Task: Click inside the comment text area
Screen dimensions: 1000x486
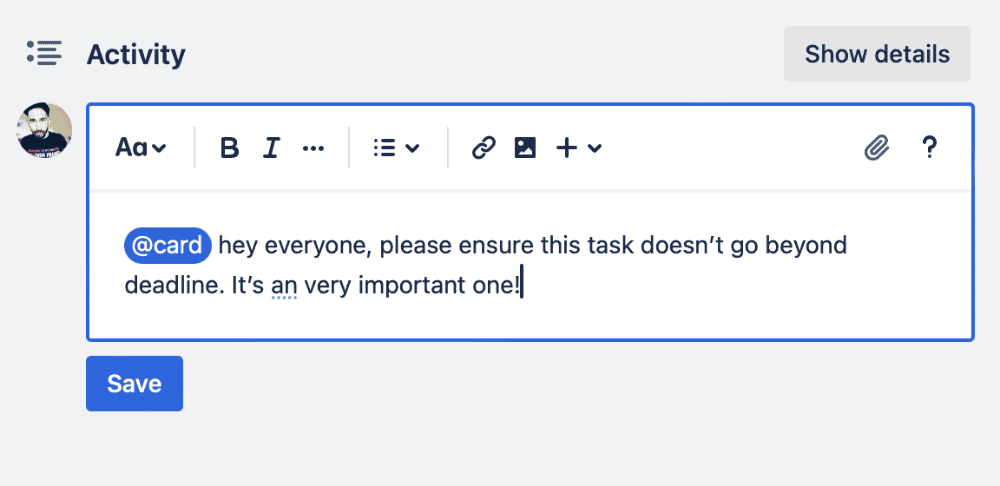Action: (x=700, y=300)
